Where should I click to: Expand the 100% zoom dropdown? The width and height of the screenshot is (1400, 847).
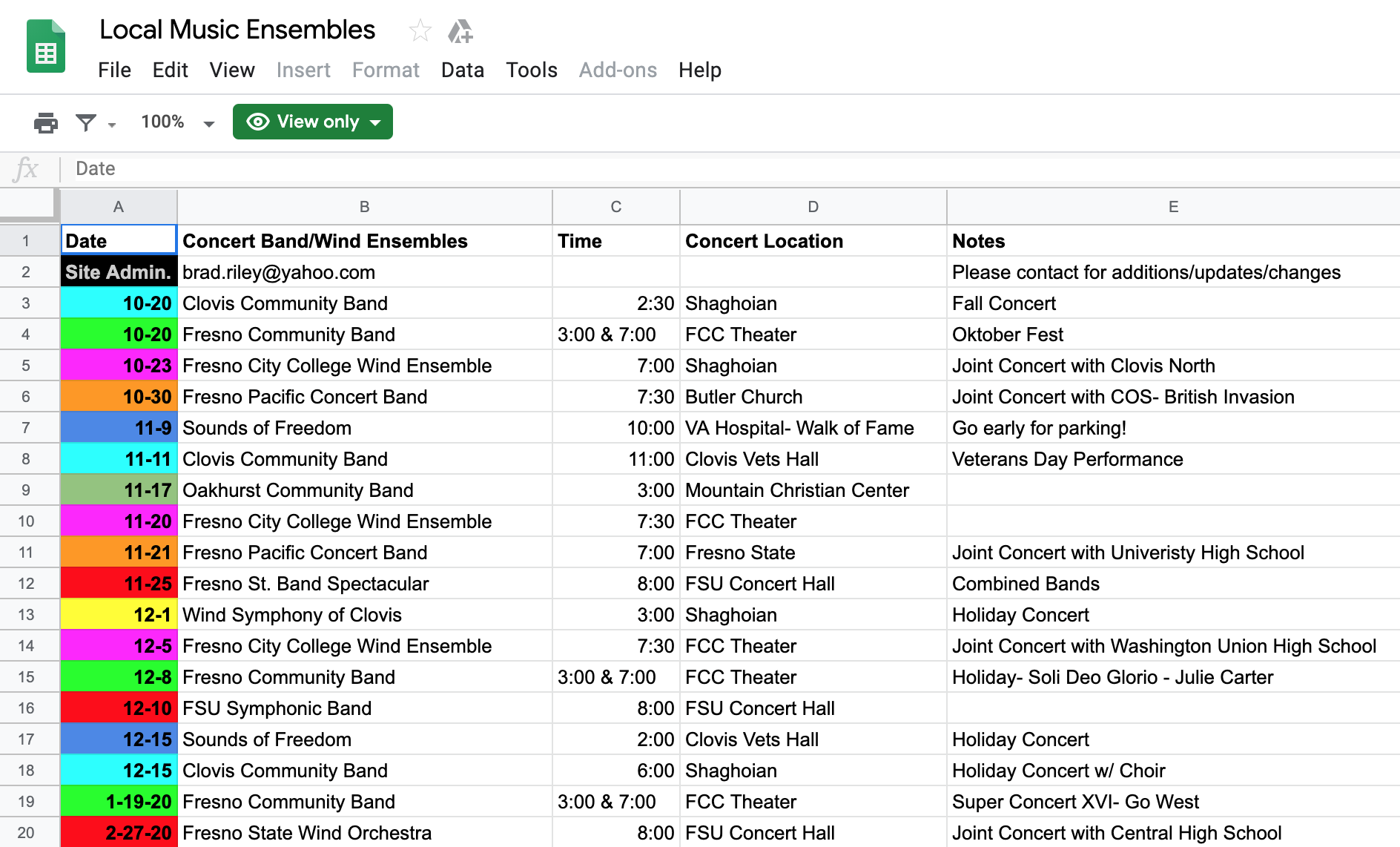pos(208,125)
